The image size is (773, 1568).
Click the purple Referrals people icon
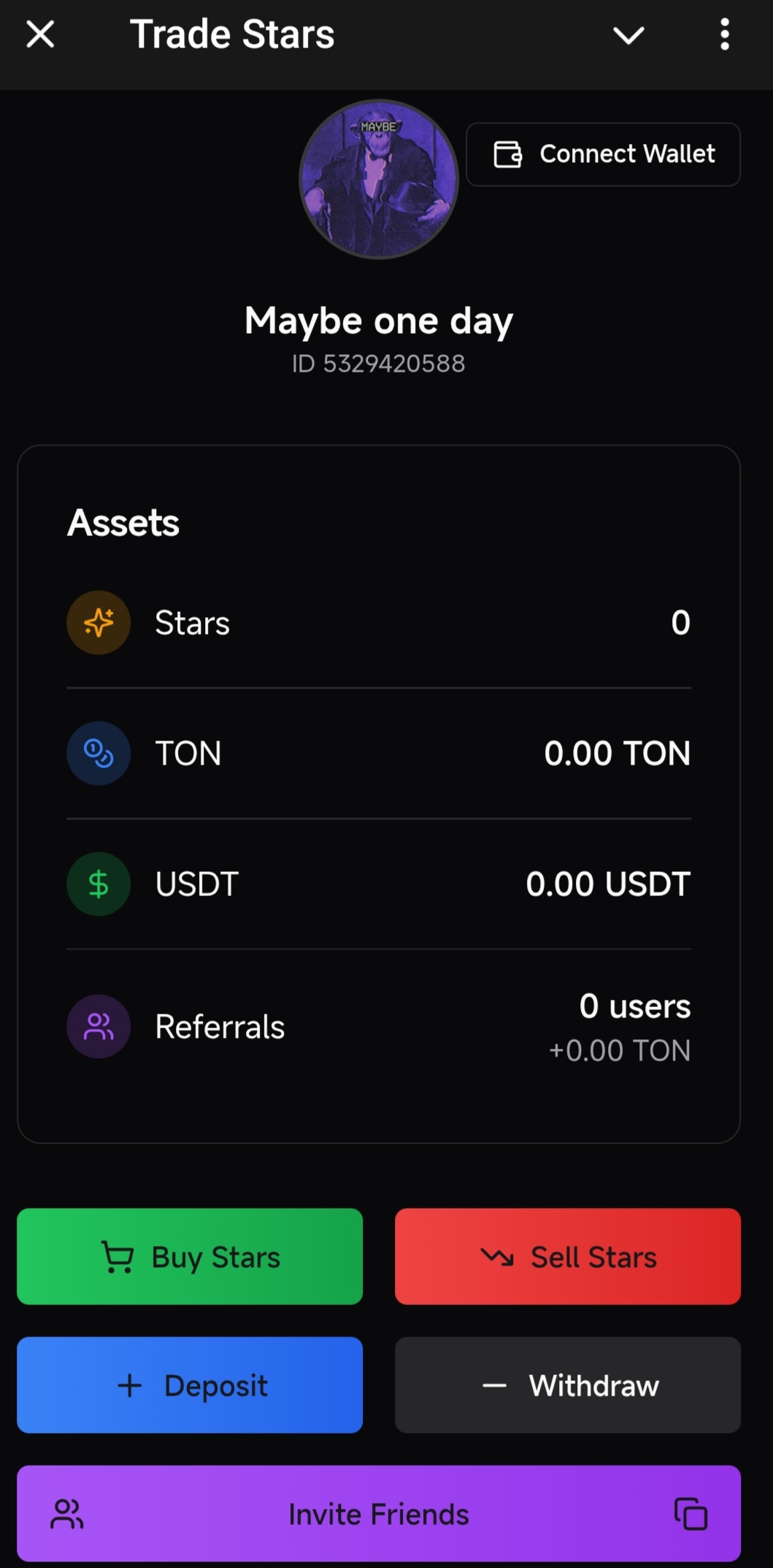click(x=99, y=1026)
